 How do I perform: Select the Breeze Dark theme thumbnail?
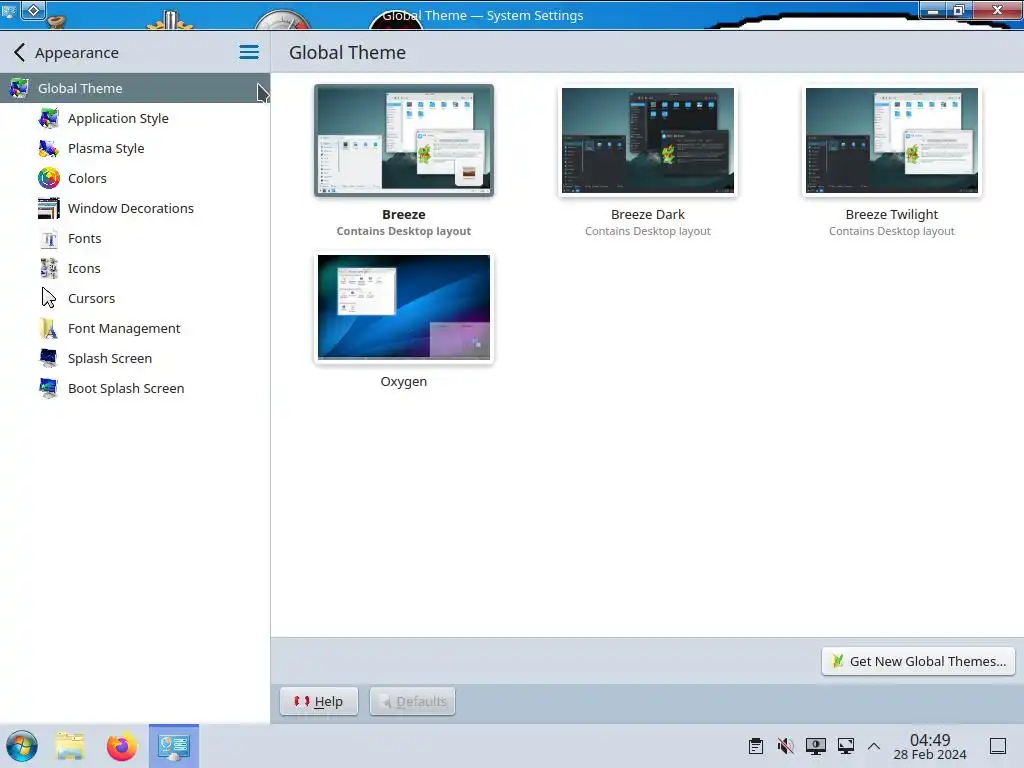click(x=648, y=140)
